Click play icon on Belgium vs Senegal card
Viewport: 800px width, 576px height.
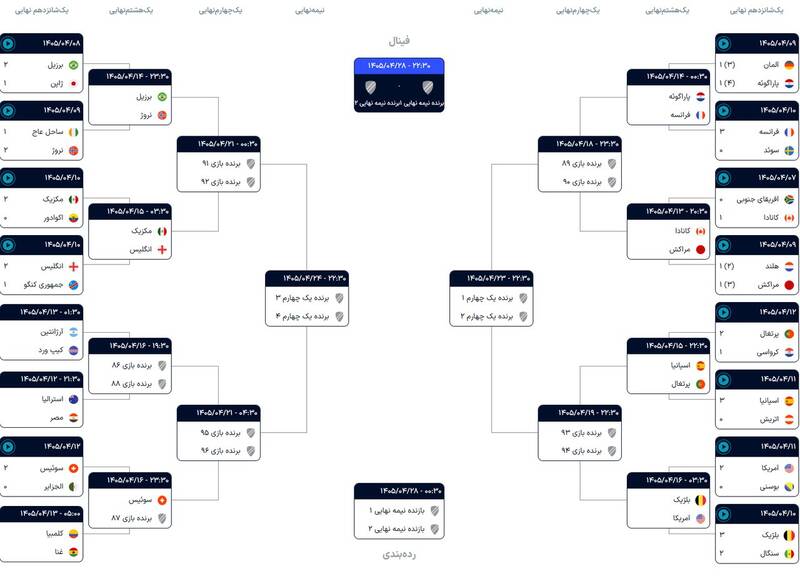[723, 514]
